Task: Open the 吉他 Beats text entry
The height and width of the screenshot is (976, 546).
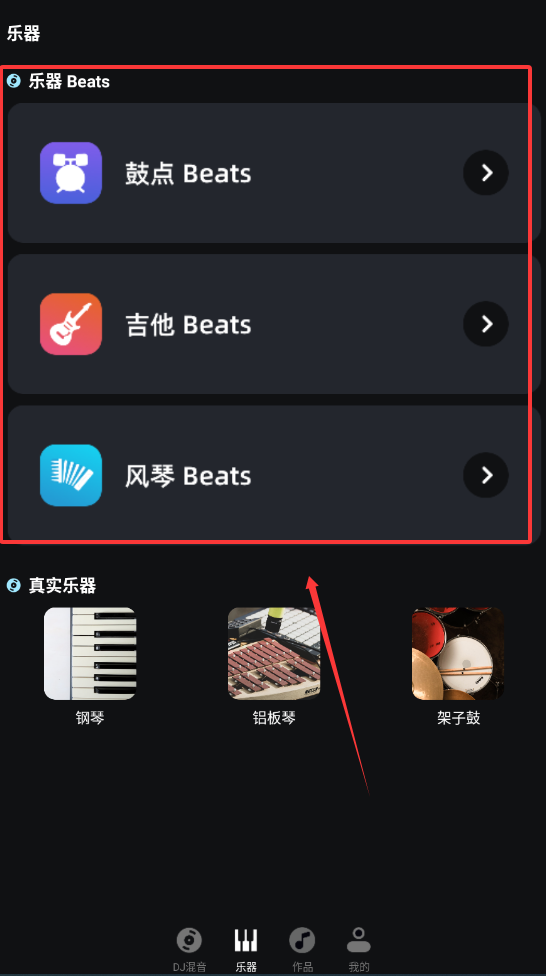Action: point(189,324)
